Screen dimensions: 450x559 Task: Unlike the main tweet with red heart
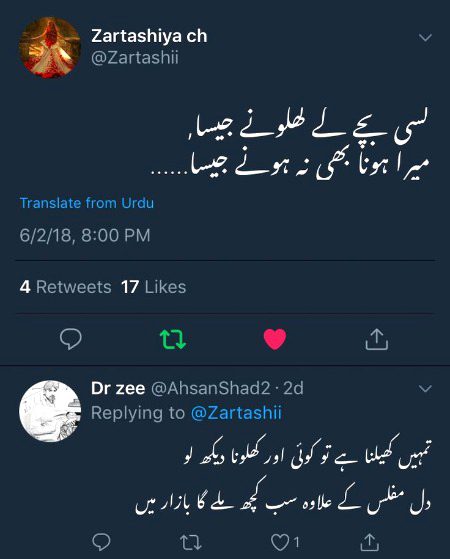pos(275,339)
